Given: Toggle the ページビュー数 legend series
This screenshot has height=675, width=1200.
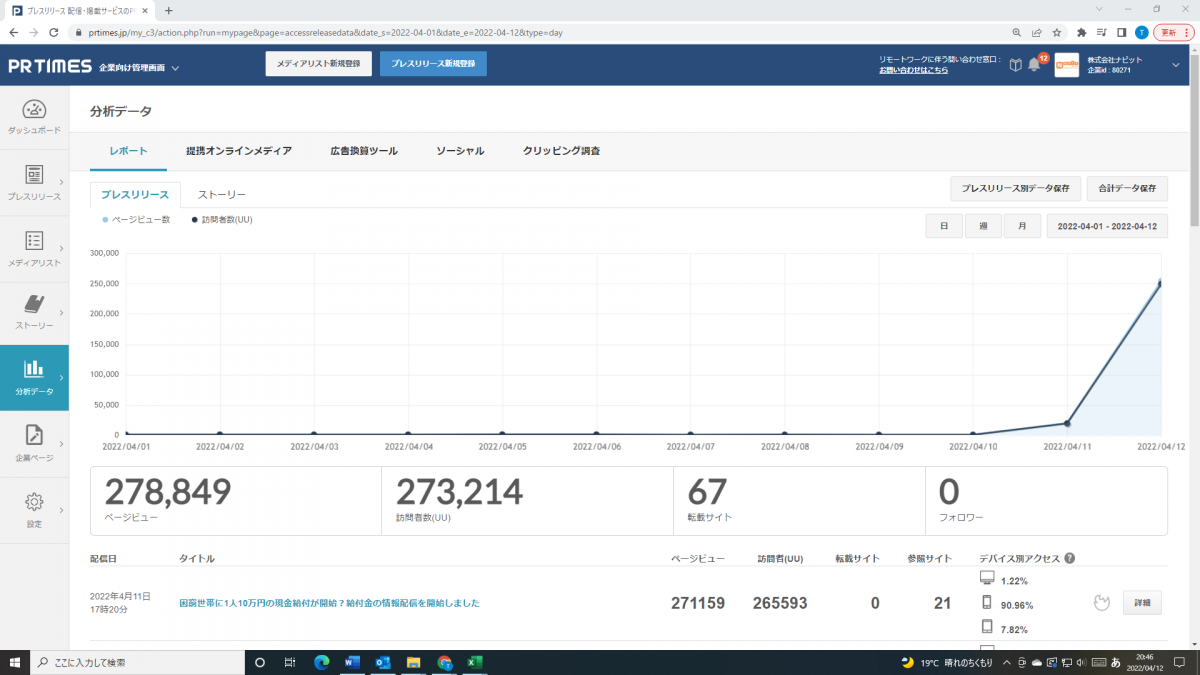Looking at the screenshot, I should (135, 219).
